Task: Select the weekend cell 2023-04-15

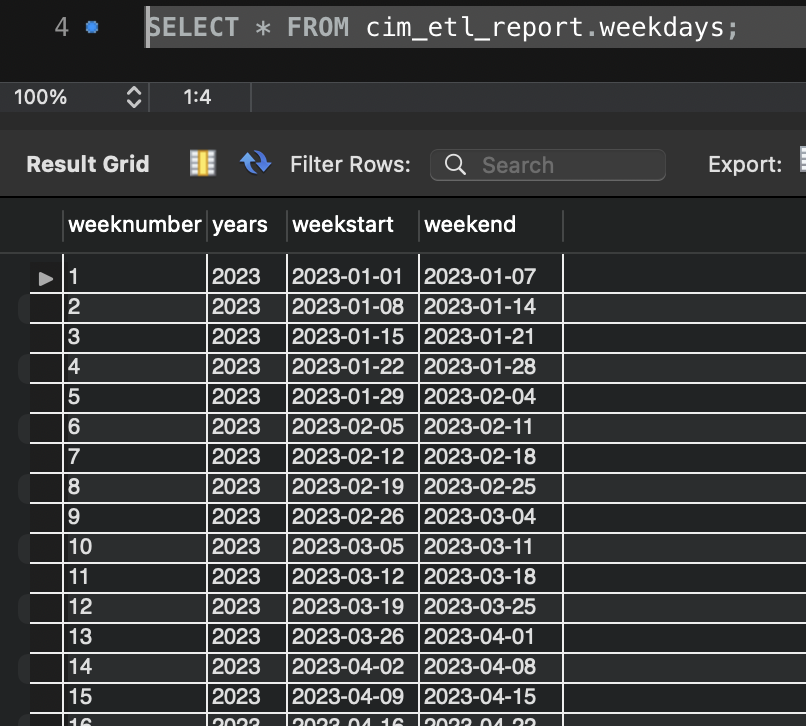Action: click(x=480, y=697)
